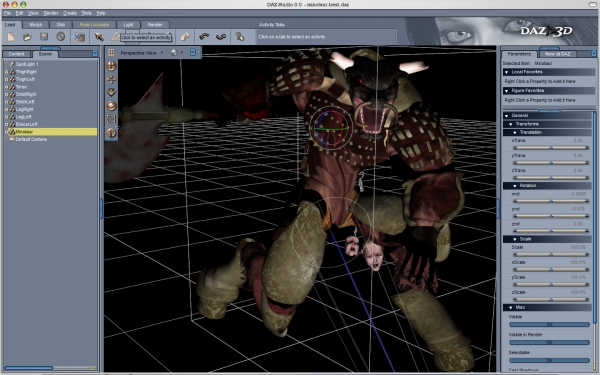The width and height of the screenshot is (600, 375).
Task: Collapse the General section
Action: 507,116
